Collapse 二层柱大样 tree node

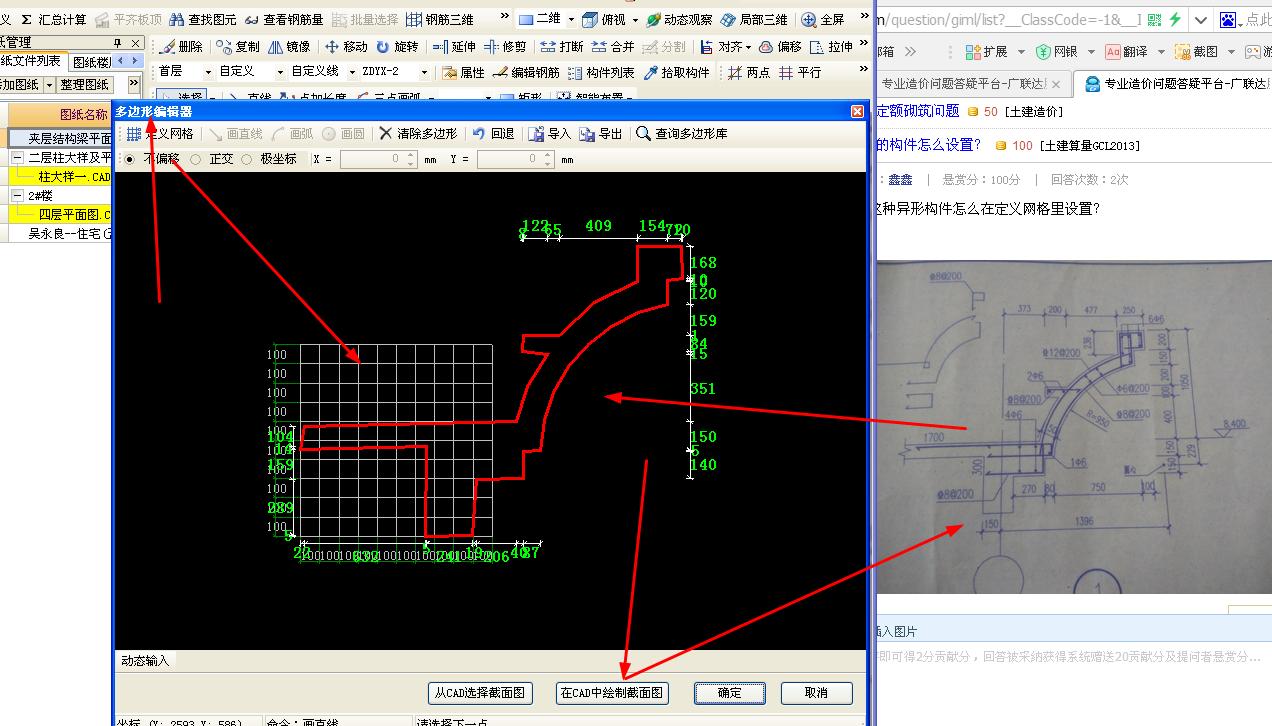(18, 157)
